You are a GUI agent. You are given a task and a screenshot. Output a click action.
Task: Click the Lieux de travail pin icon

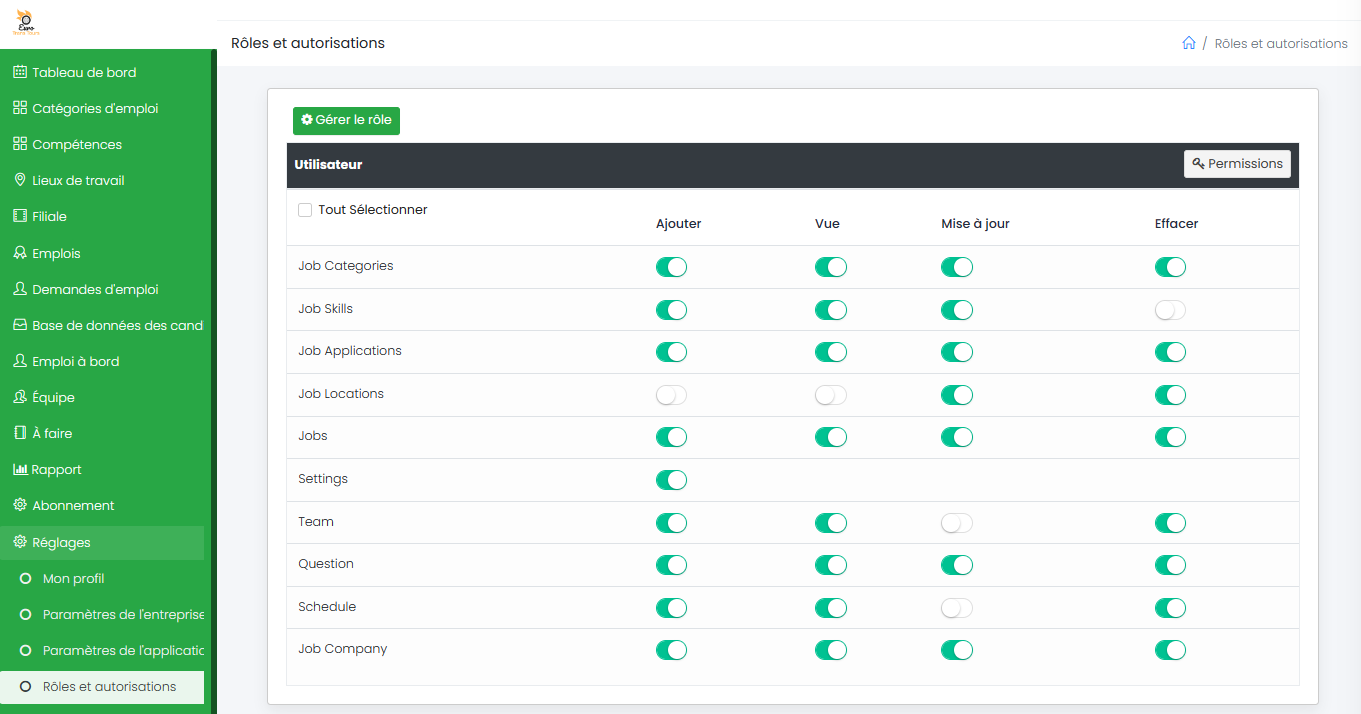click(x=19, y=180)
